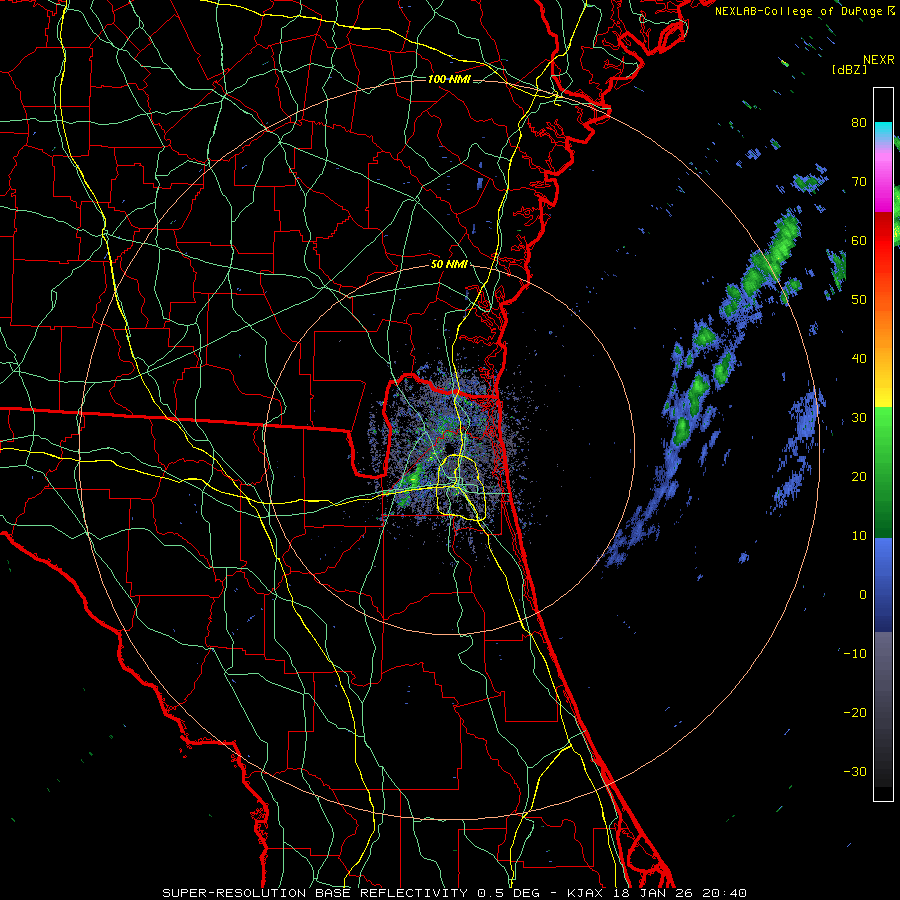Click the blue band of the dBZ color bar

coord(883,584)
